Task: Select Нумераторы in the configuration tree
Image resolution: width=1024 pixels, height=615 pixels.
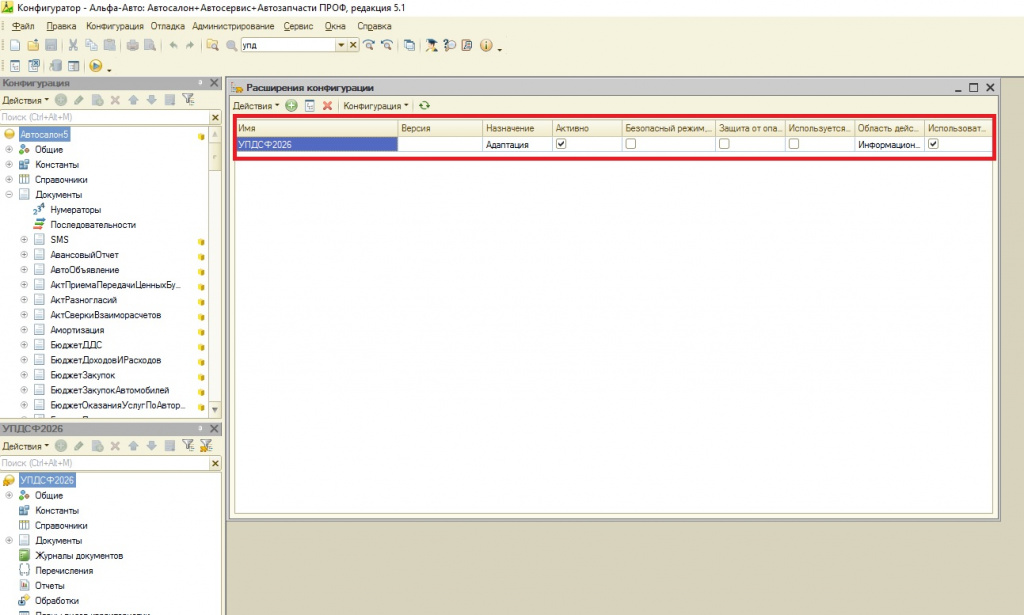Action: pos(76,210)
